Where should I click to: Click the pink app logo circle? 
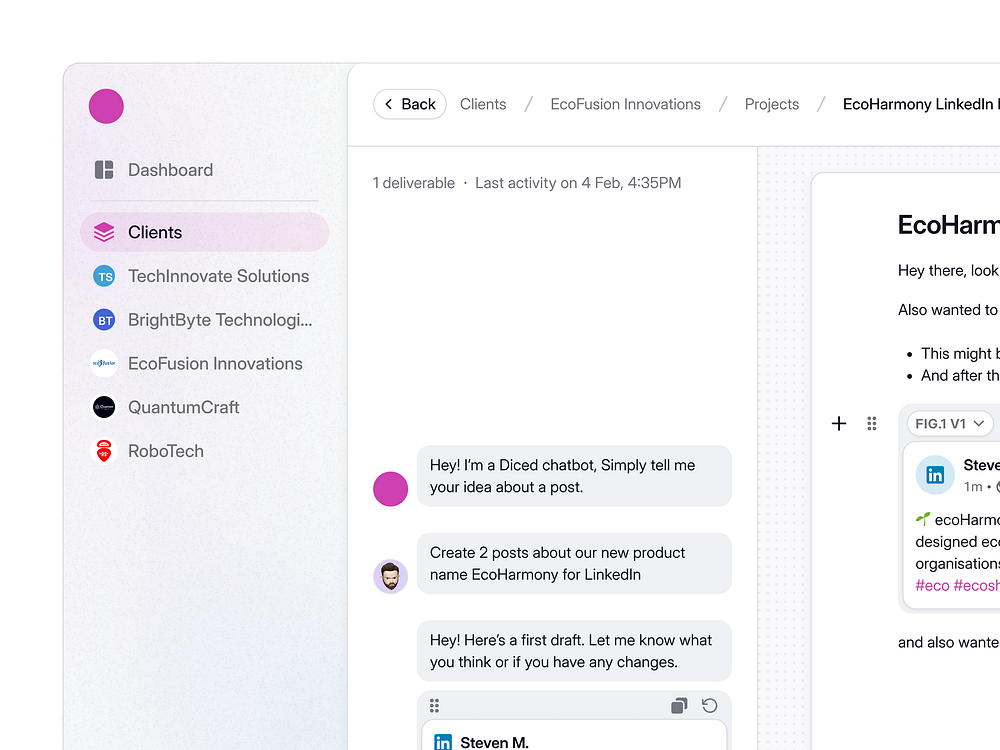[106, 106]
